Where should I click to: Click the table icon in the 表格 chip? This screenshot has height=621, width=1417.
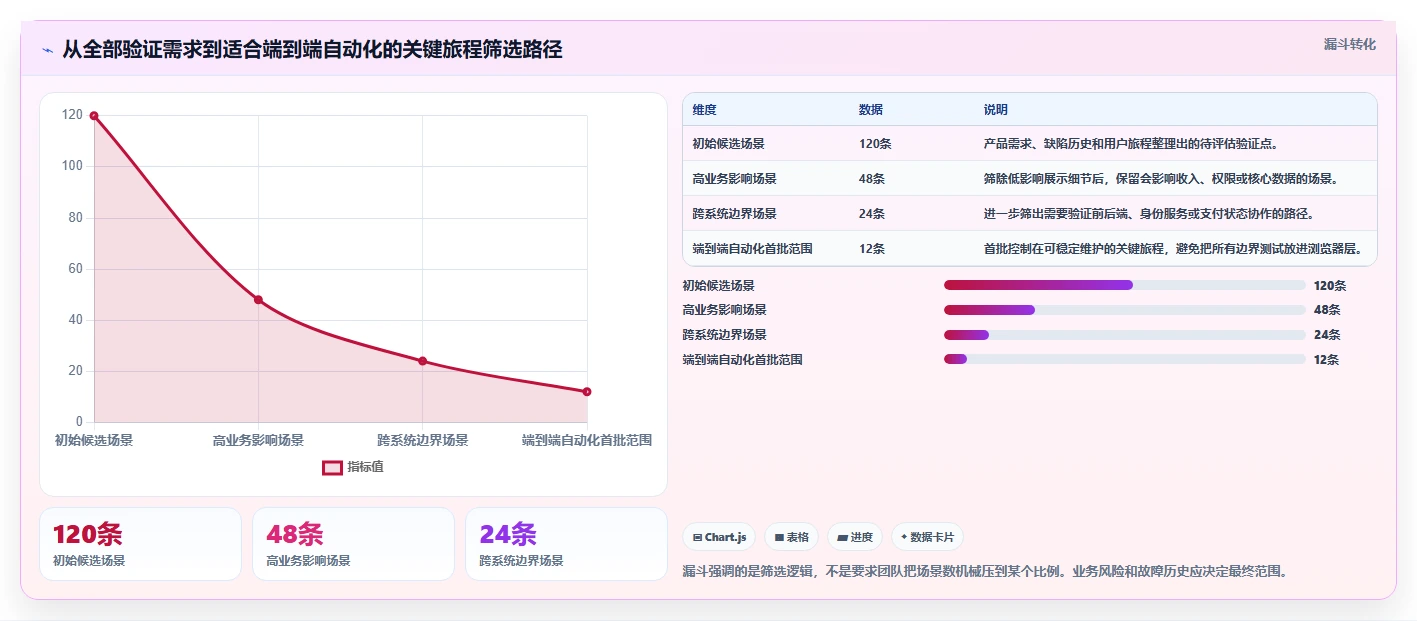779,538
